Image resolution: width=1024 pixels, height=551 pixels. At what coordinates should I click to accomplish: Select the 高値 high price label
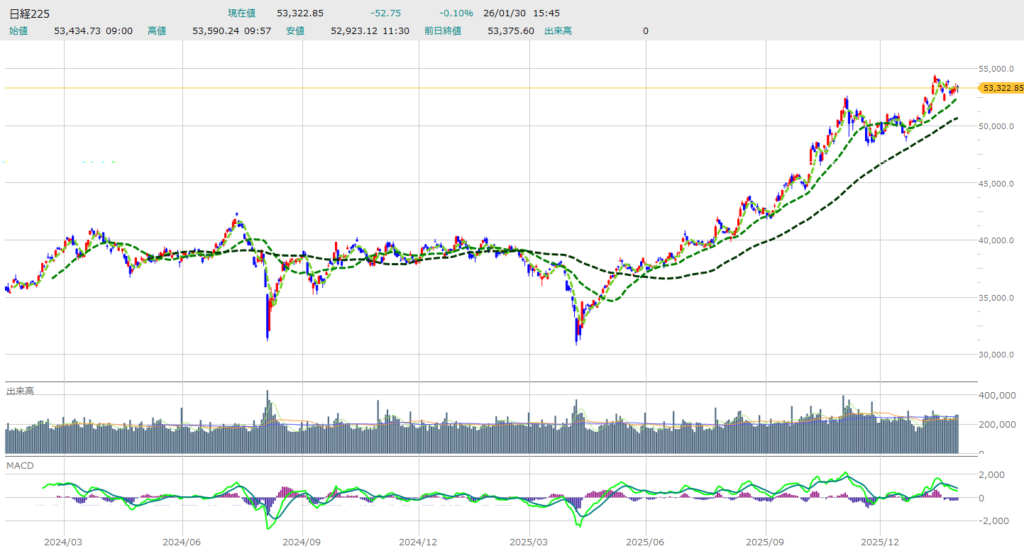point(157,31)
